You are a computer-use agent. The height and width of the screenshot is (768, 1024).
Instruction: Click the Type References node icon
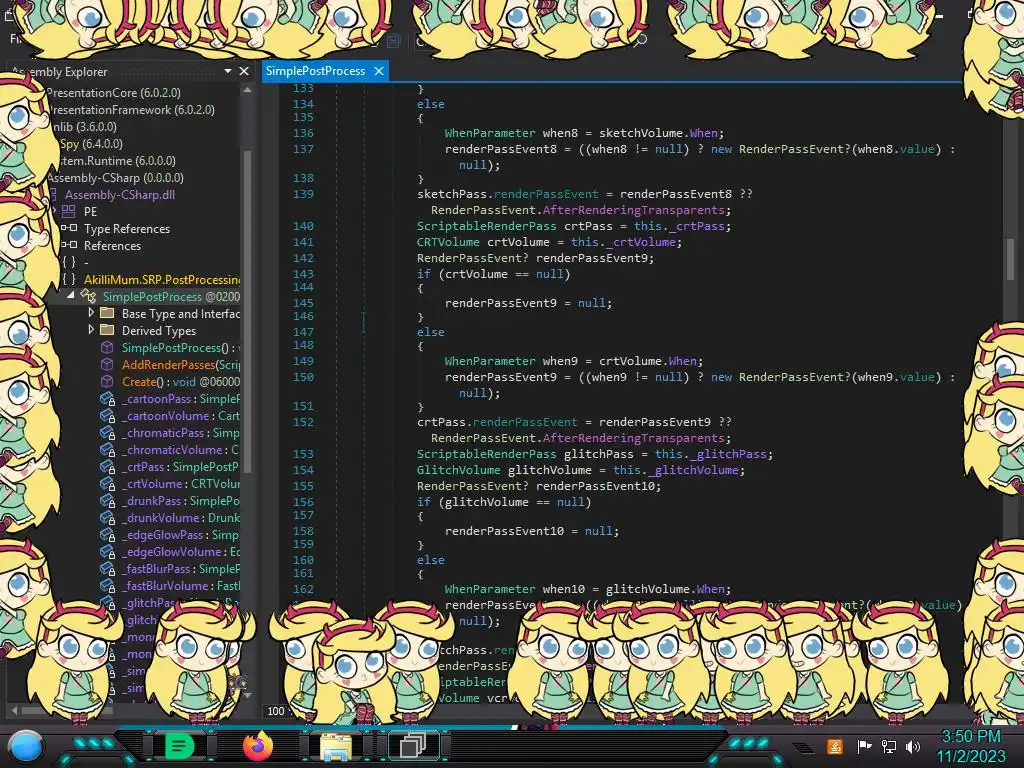tap(69, 229)
